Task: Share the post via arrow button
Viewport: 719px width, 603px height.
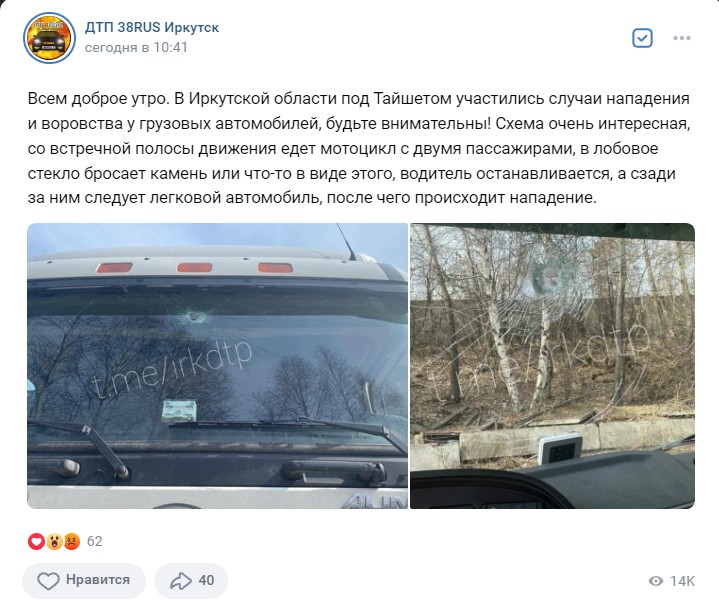Action: pyautogui.click(x=191, y=581)
